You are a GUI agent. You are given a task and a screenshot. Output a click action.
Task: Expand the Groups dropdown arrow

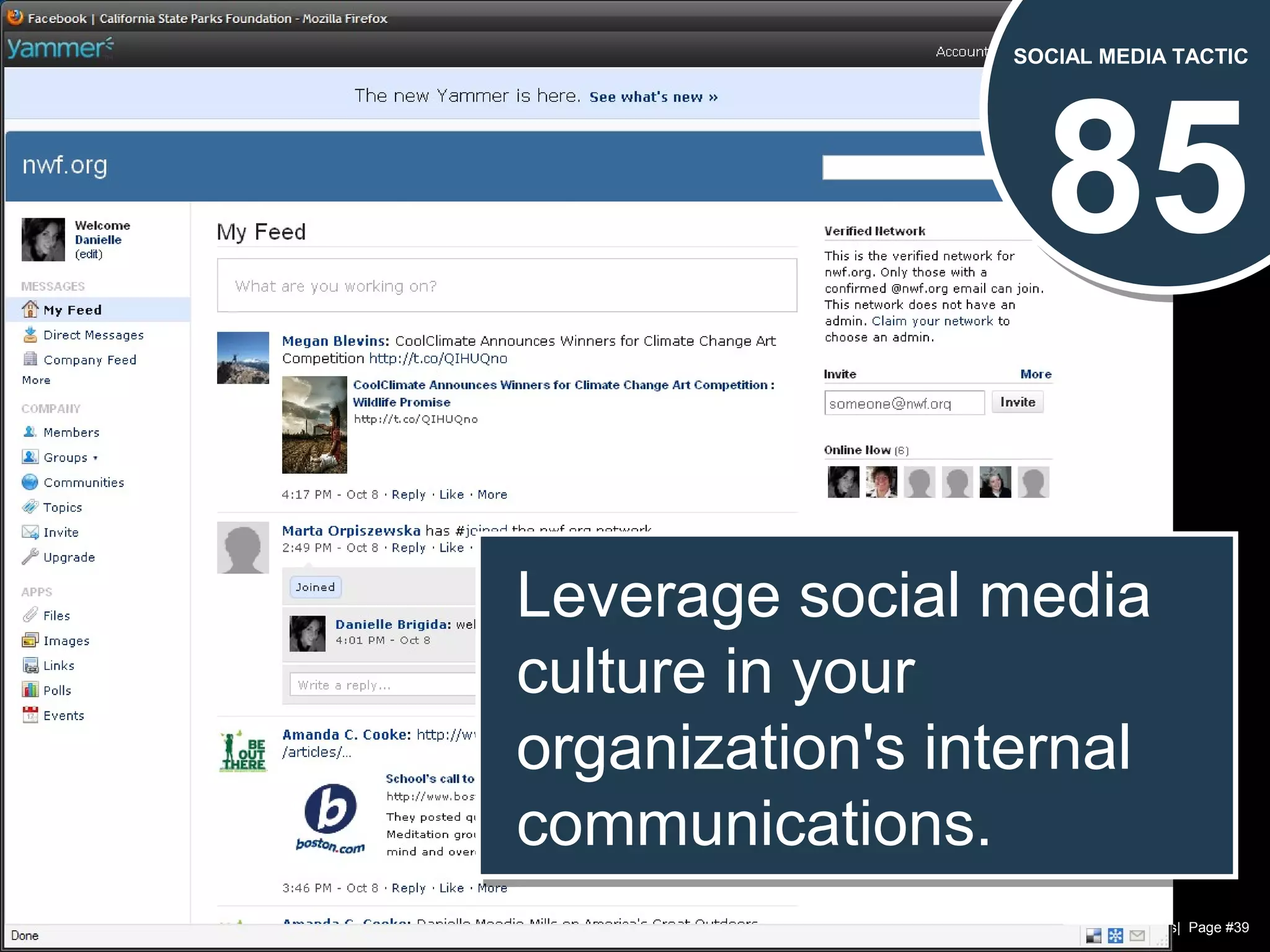(x=95, y=458)
